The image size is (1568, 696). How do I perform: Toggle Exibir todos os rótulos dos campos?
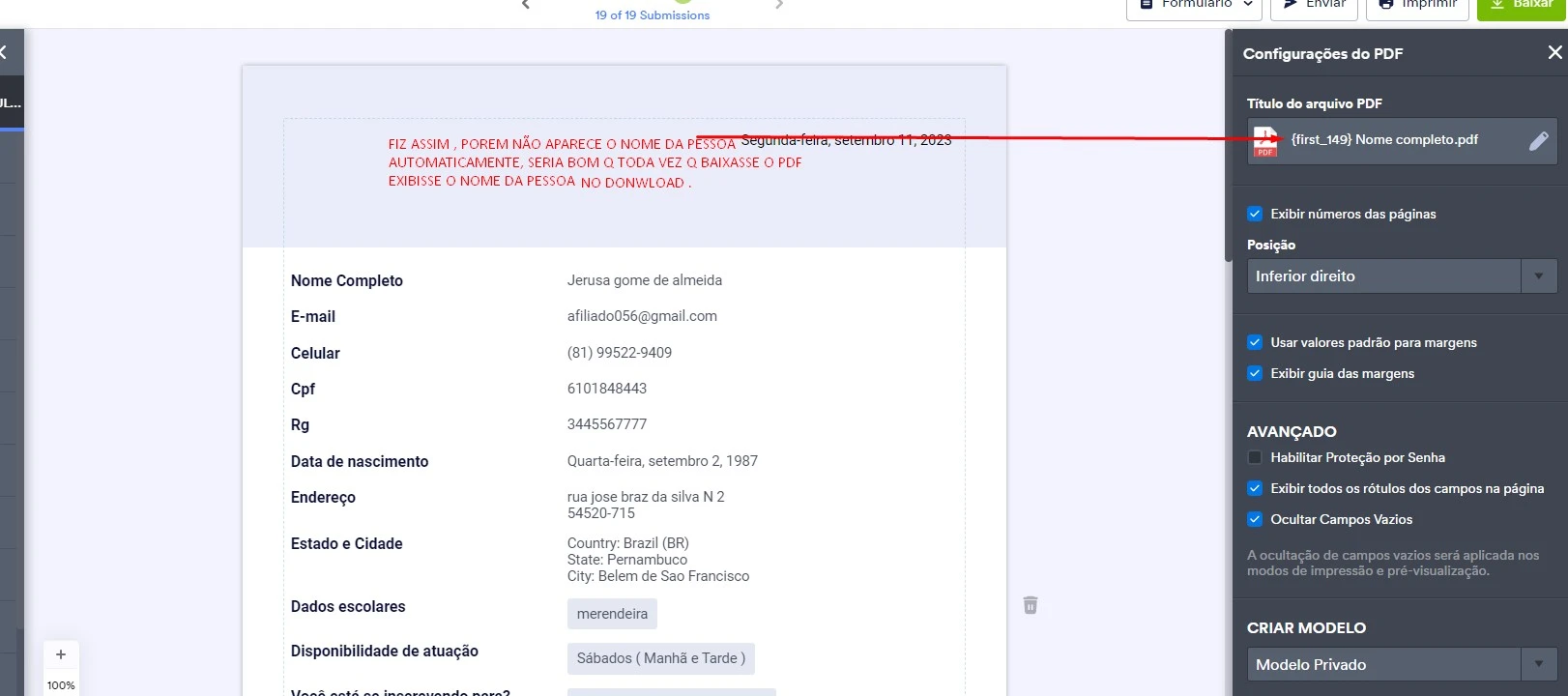pyautogui.click(x=1255, y=488)
